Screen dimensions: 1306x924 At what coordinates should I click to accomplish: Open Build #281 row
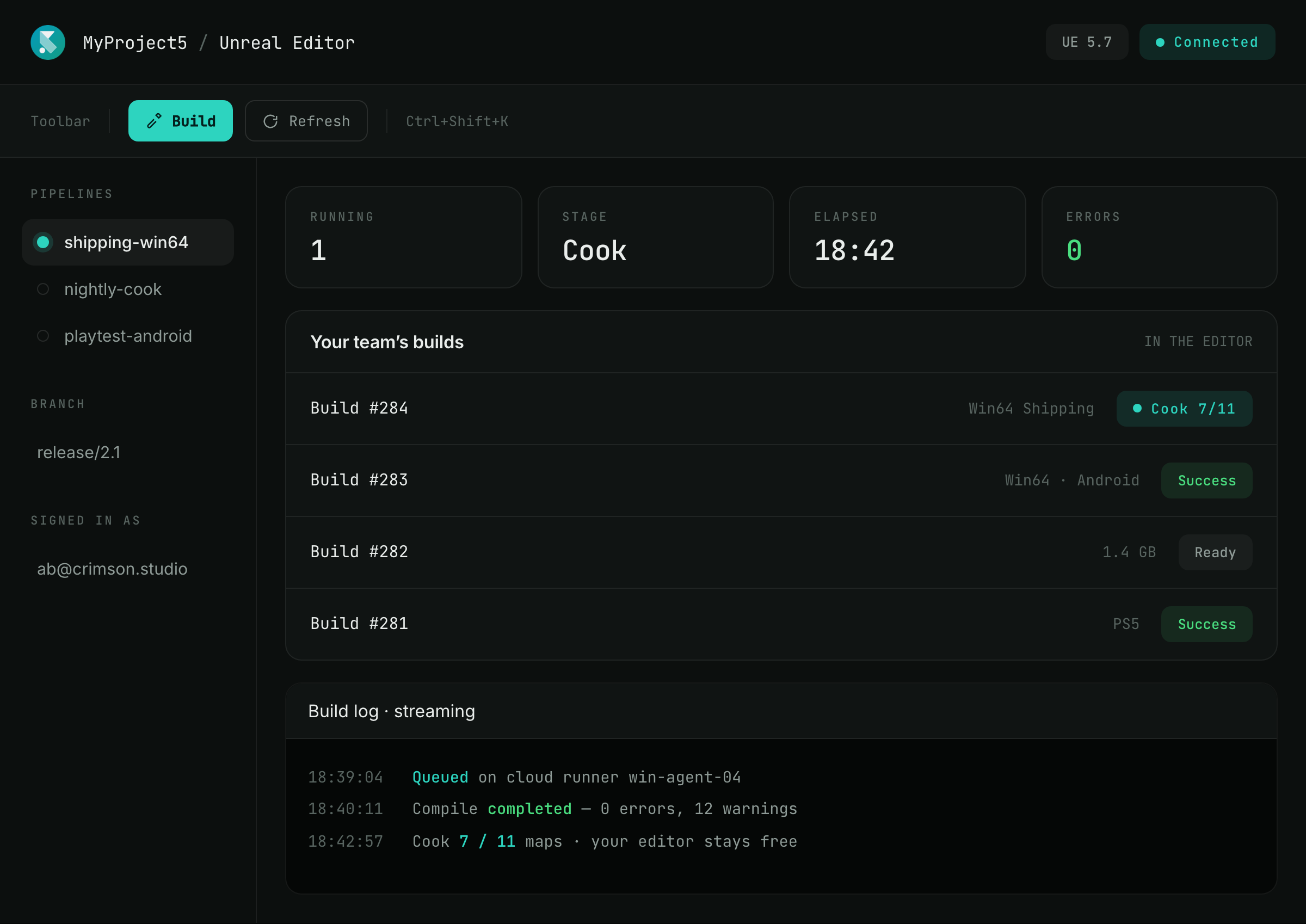pos(781,624)
